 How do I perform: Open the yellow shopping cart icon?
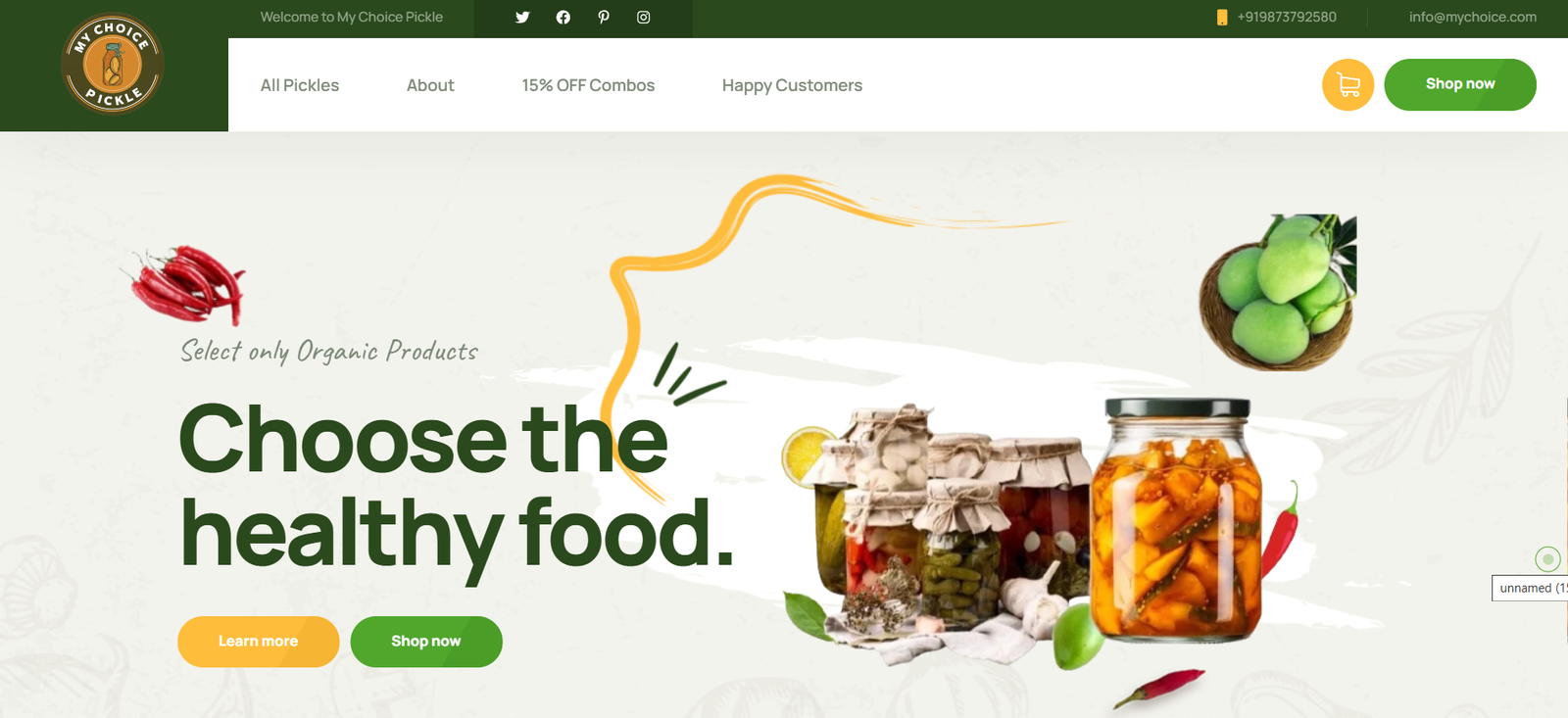pyautogui.click(x=1348, y=85)
